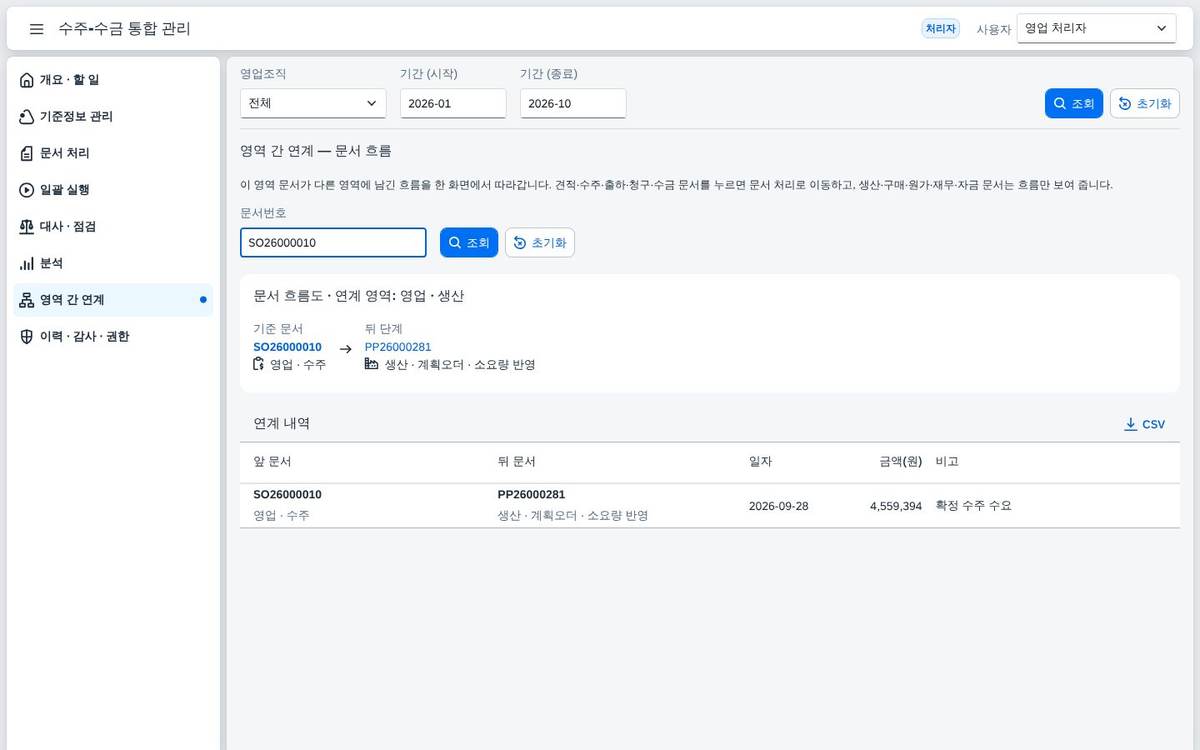The image size is (1200, 750).
Task: Open 문서 처리 in the sidebar
Action: (x=113, y=153)
